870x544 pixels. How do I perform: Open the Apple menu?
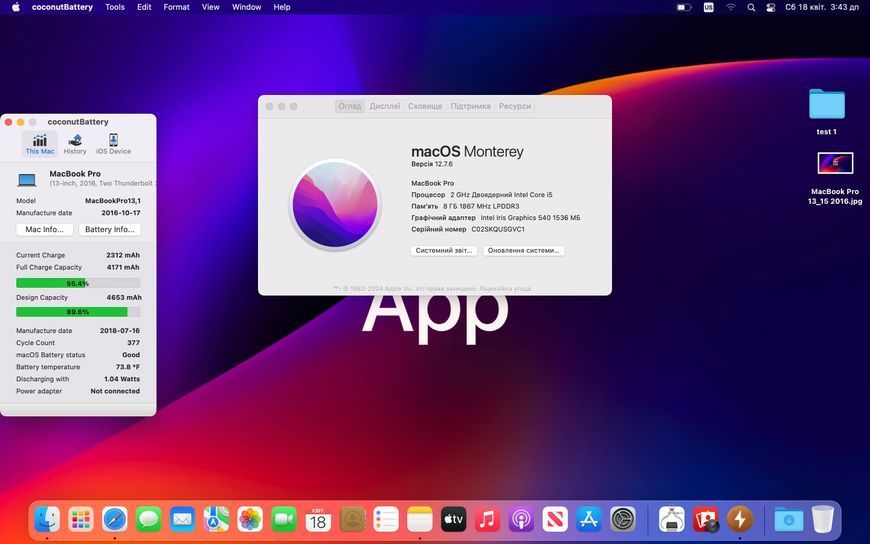[16, 7]
